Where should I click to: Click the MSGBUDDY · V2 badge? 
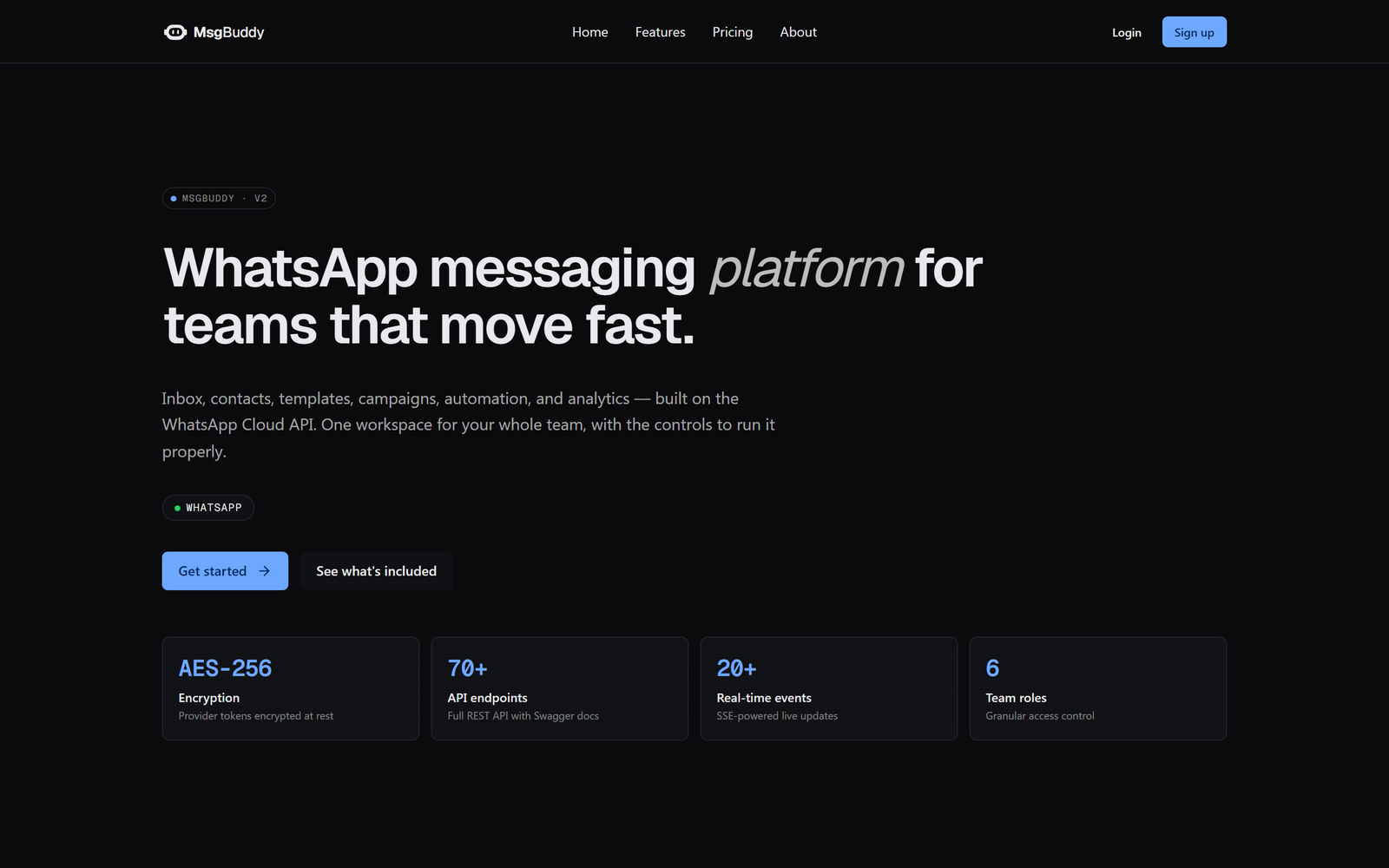coord(219,199)
